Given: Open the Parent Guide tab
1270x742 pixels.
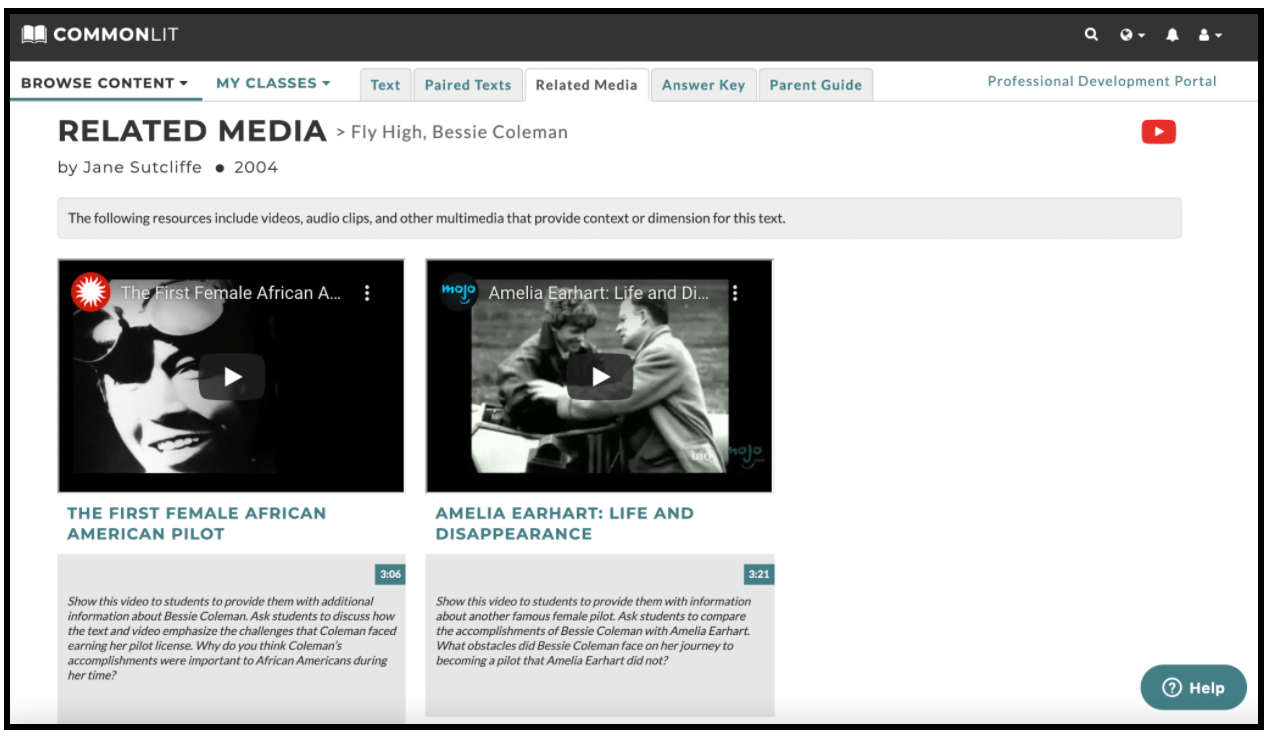Looking at the screenshot, I should click(x=815, y=85).
